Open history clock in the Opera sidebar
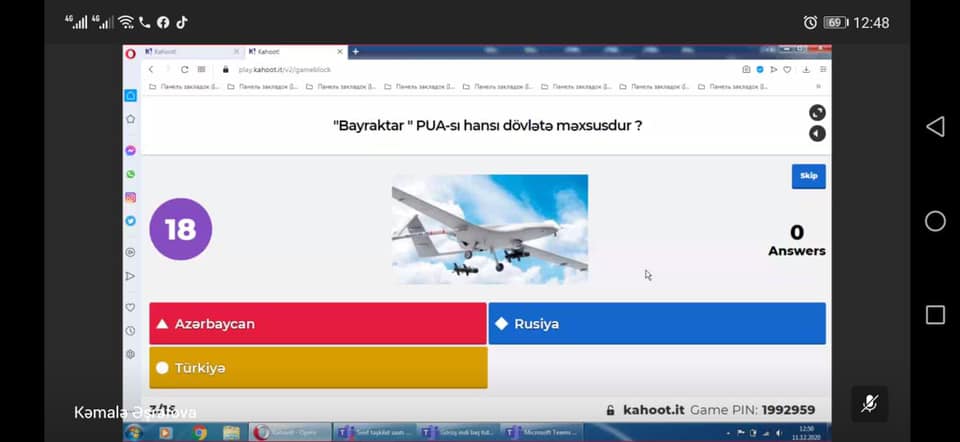 [x=130, y=331]
